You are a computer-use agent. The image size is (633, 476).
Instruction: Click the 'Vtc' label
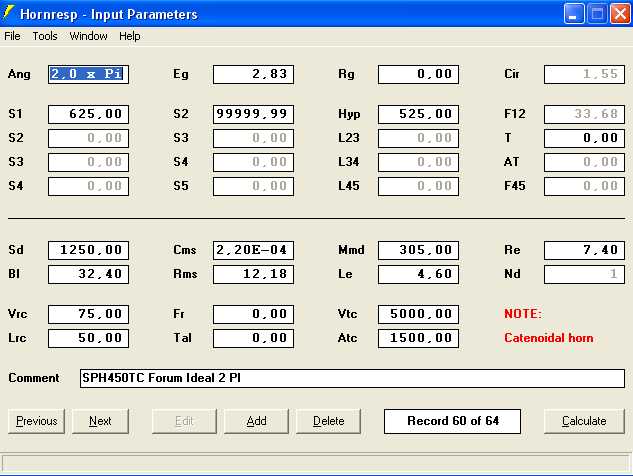[x=347, y=314]
